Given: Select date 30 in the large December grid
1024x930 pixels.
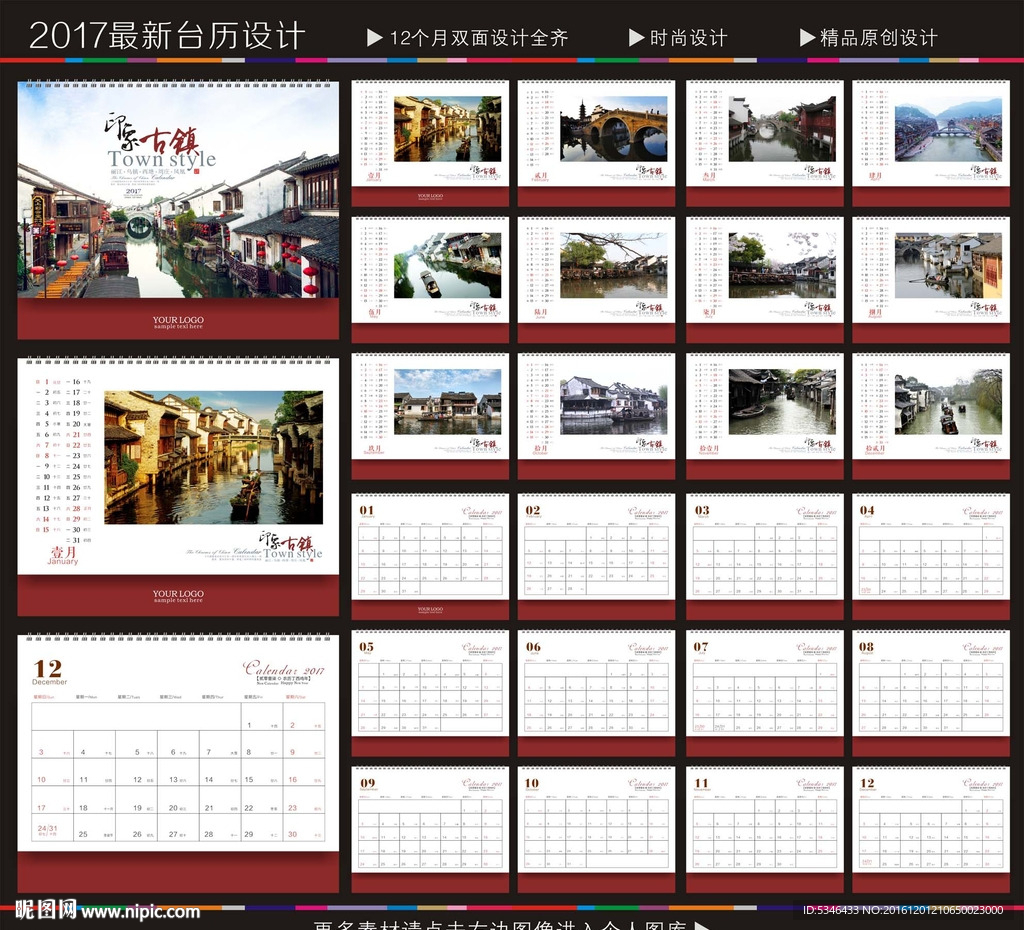Looking at the screenshot, I should pos(293,835).
